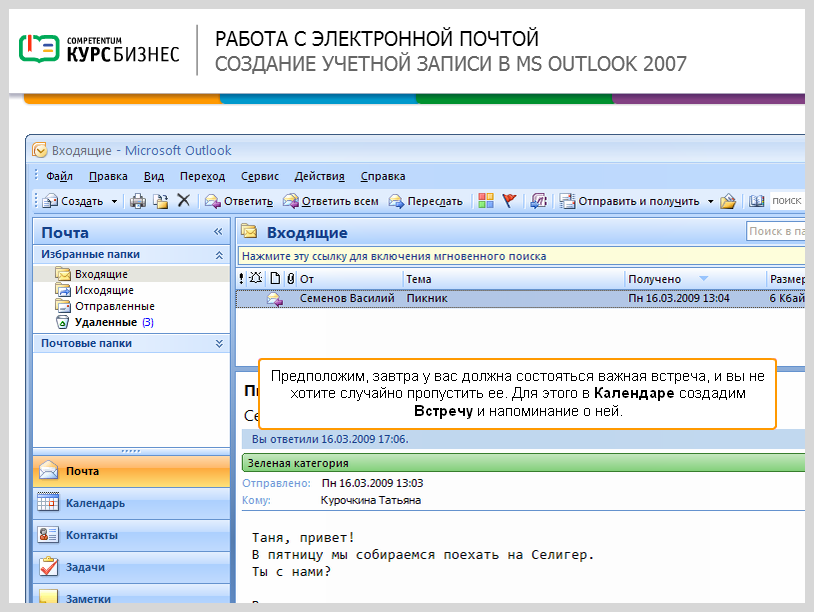
Task: Open the Правка menu
Action: tap(108, 176)
